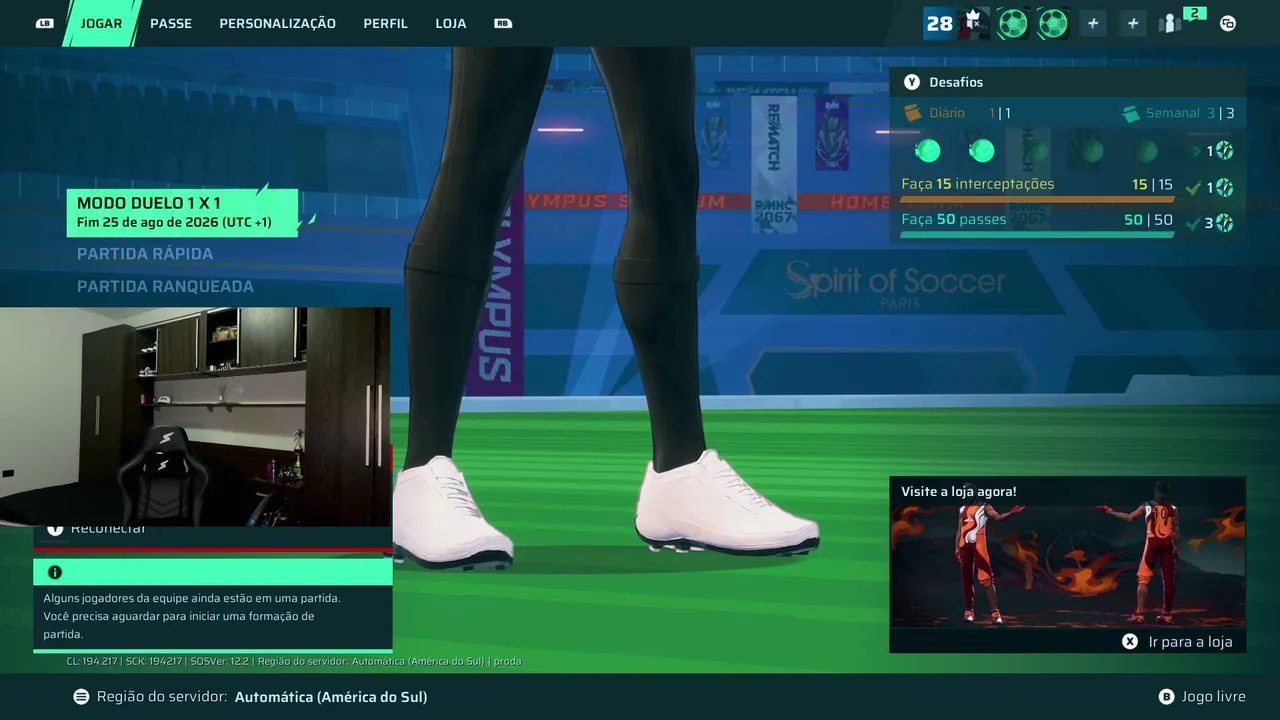Click the Diário challenge box icon
The height and width of the screenshot is (720, 1280).
coord(912,113)
